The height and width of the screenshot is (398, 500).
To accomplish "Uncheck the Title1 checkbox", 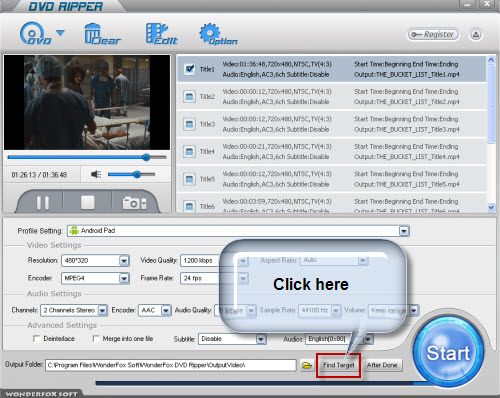I will coord(189,69).
